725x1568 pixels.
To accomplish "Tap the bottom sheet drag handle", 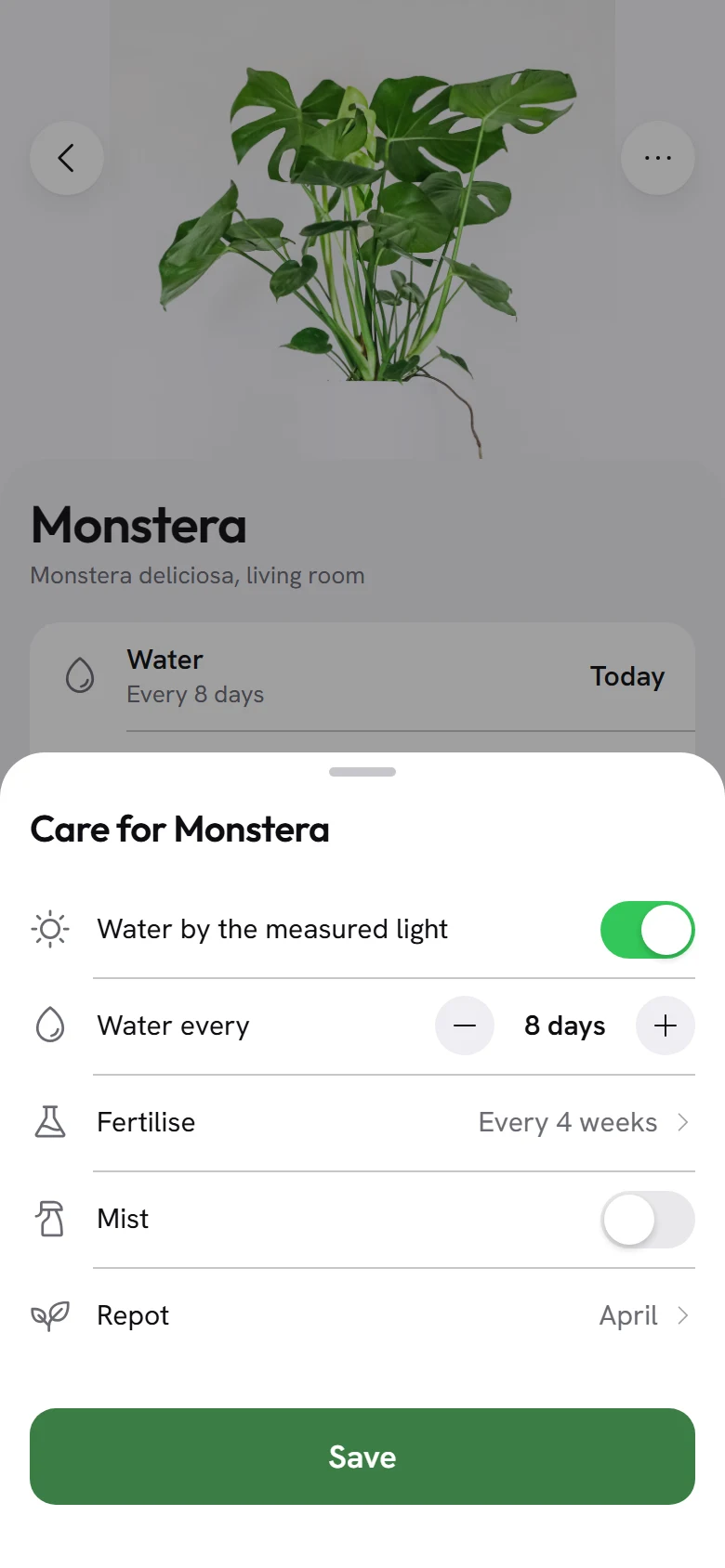I will tap(362, 772).
